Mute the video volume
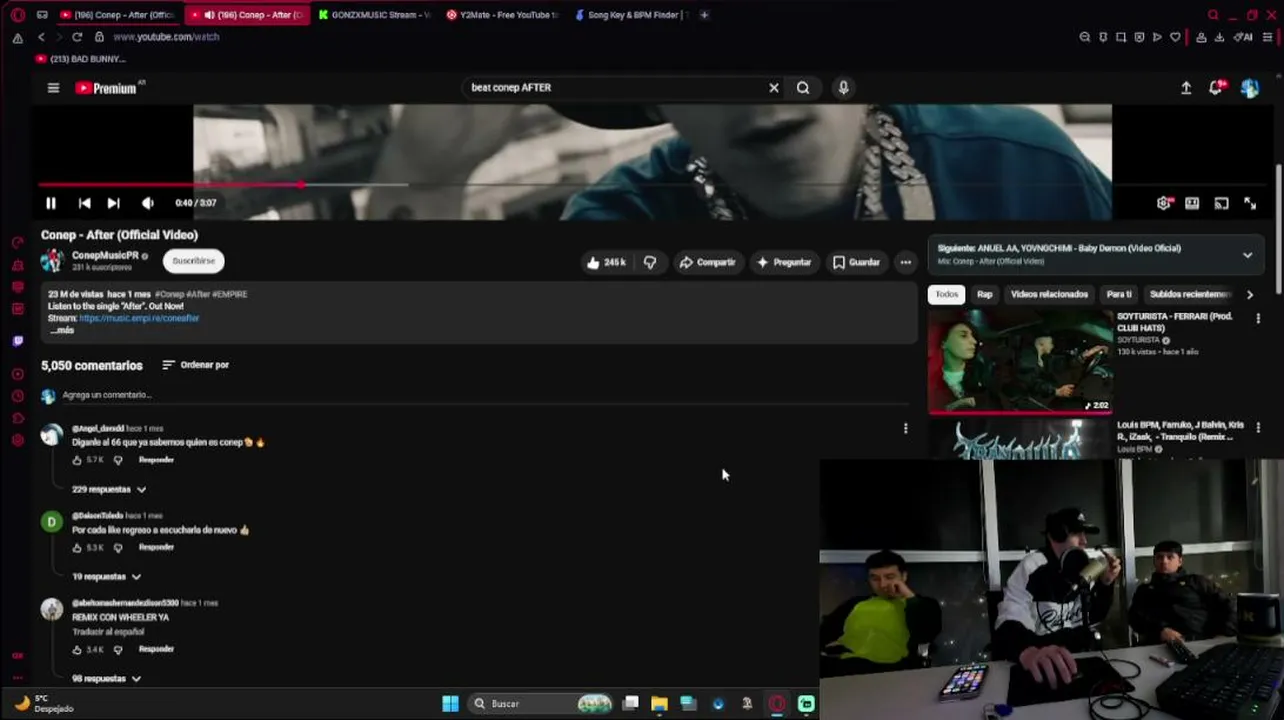 148,203
